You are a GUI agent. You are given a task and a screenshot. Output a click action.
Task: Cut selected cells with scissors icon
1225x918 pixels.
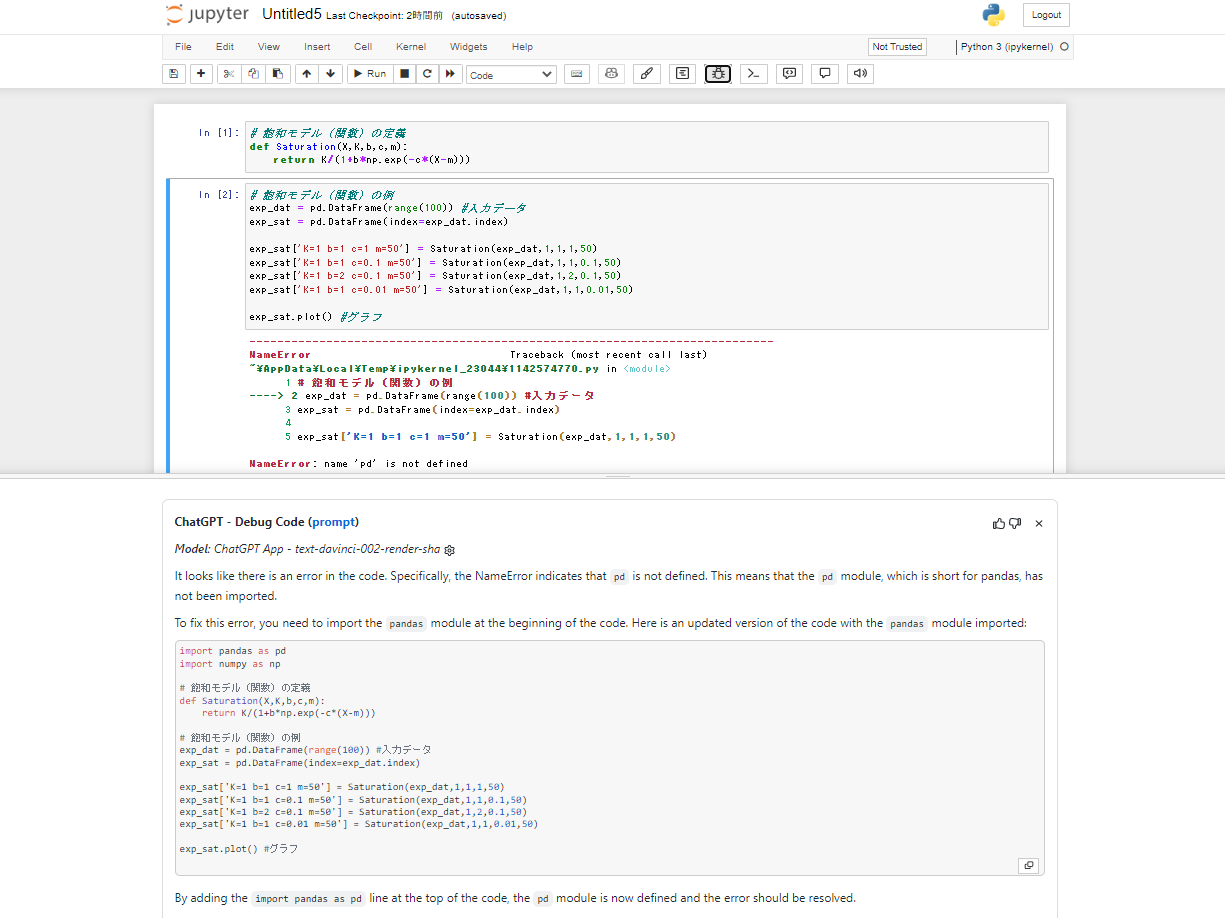click(x=229, y=74)
